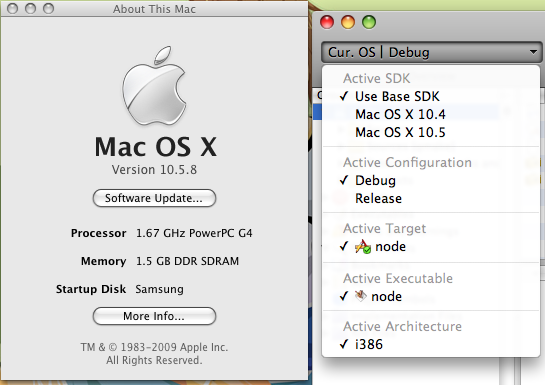The image size is (545, 385).
Task: Select node under Active Executable
Action: point(431,296)
